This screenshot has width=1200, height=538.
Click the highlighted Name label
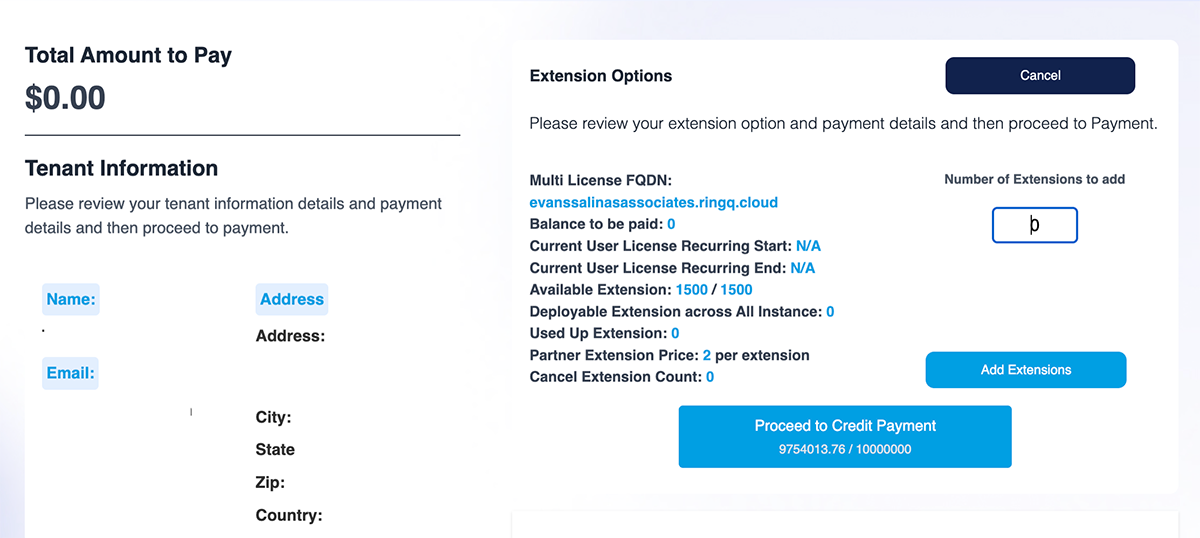point(71,299)
